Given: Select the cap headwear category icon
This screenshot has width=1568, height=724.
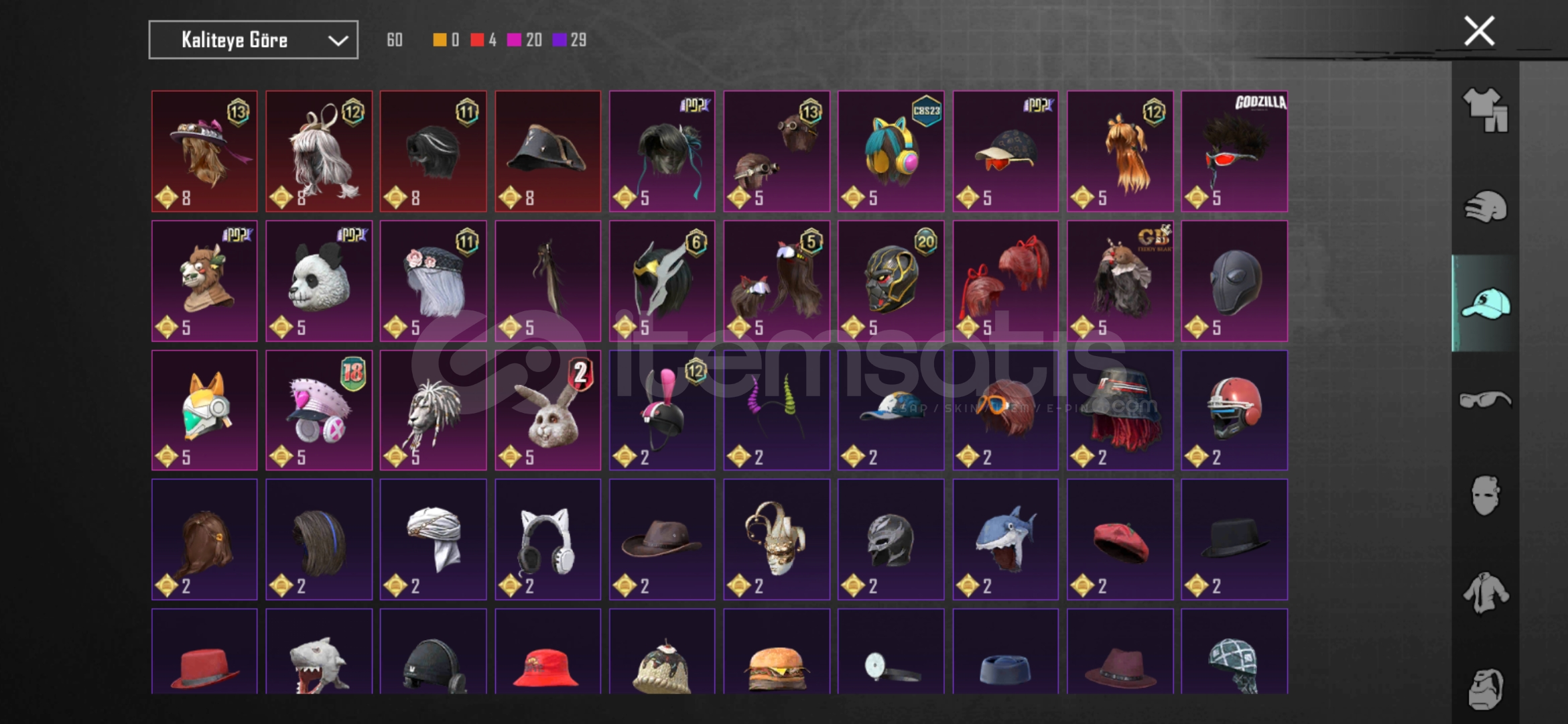Looking at the screenshot, I should click(x=1485, y=304).
